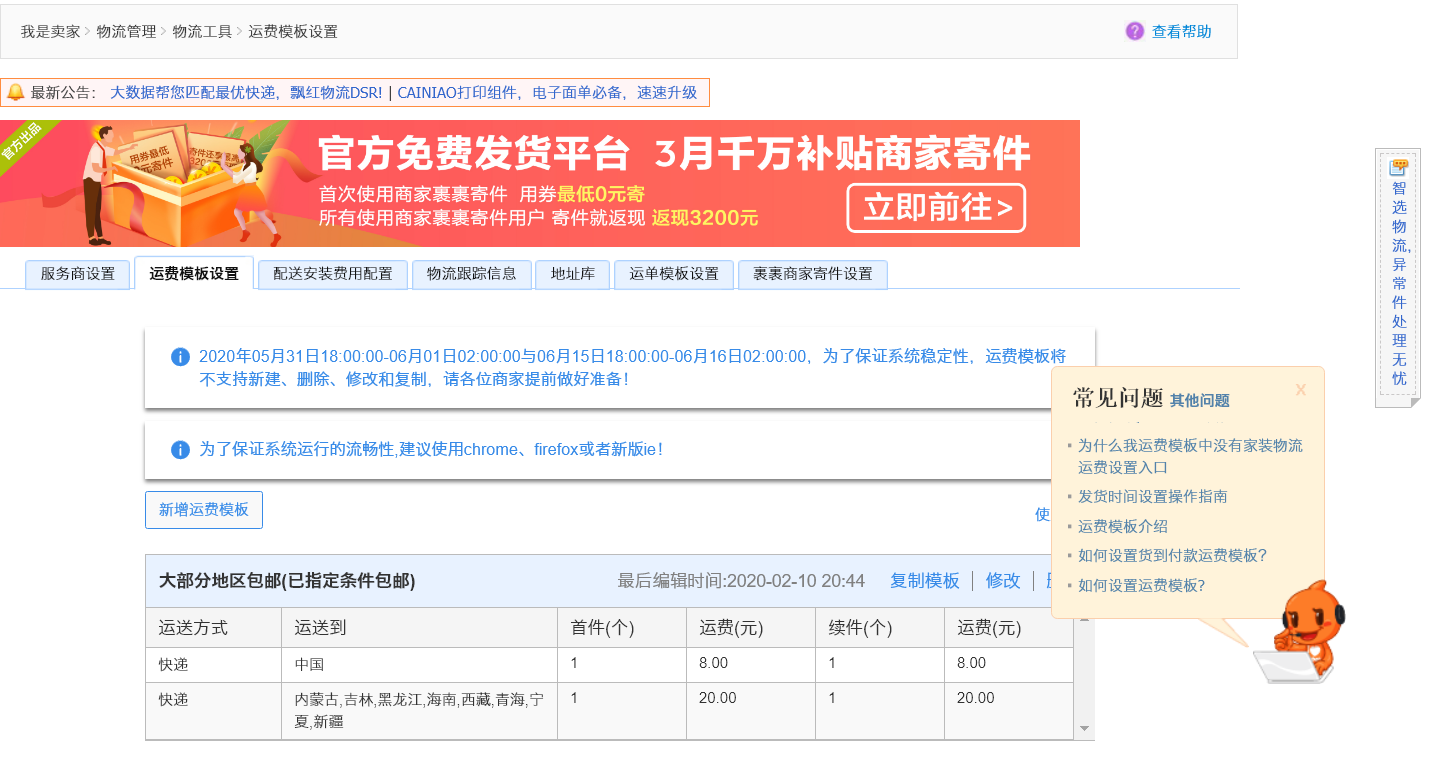Click the info icon on the maintenance notice
The width and height of the screenshot is (1432, 759).
[x=180, y=357]
